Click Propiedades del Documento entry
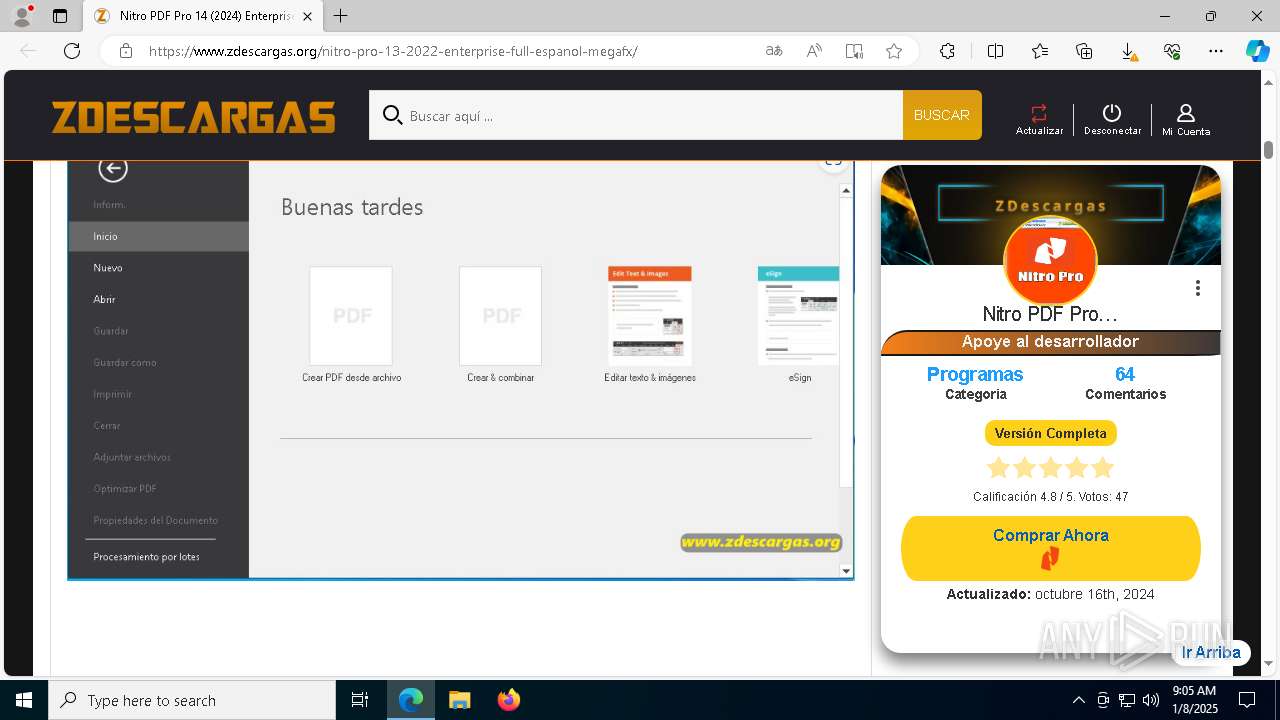The height and width of the screenshot is (720, 1280). point(155,520)
